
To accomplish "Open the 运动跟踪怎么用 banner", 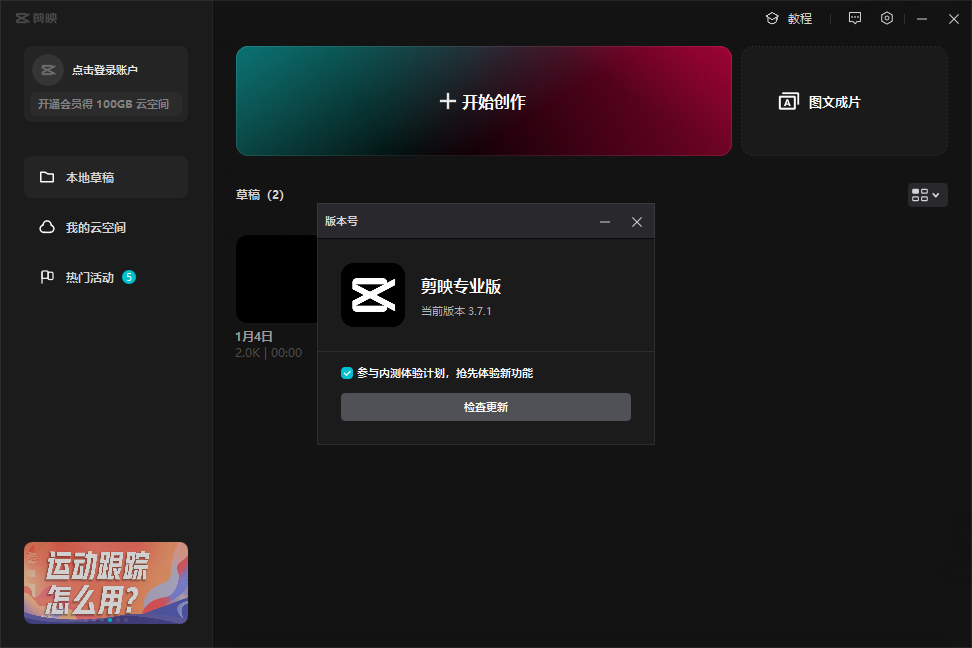I will coord(106,582).
